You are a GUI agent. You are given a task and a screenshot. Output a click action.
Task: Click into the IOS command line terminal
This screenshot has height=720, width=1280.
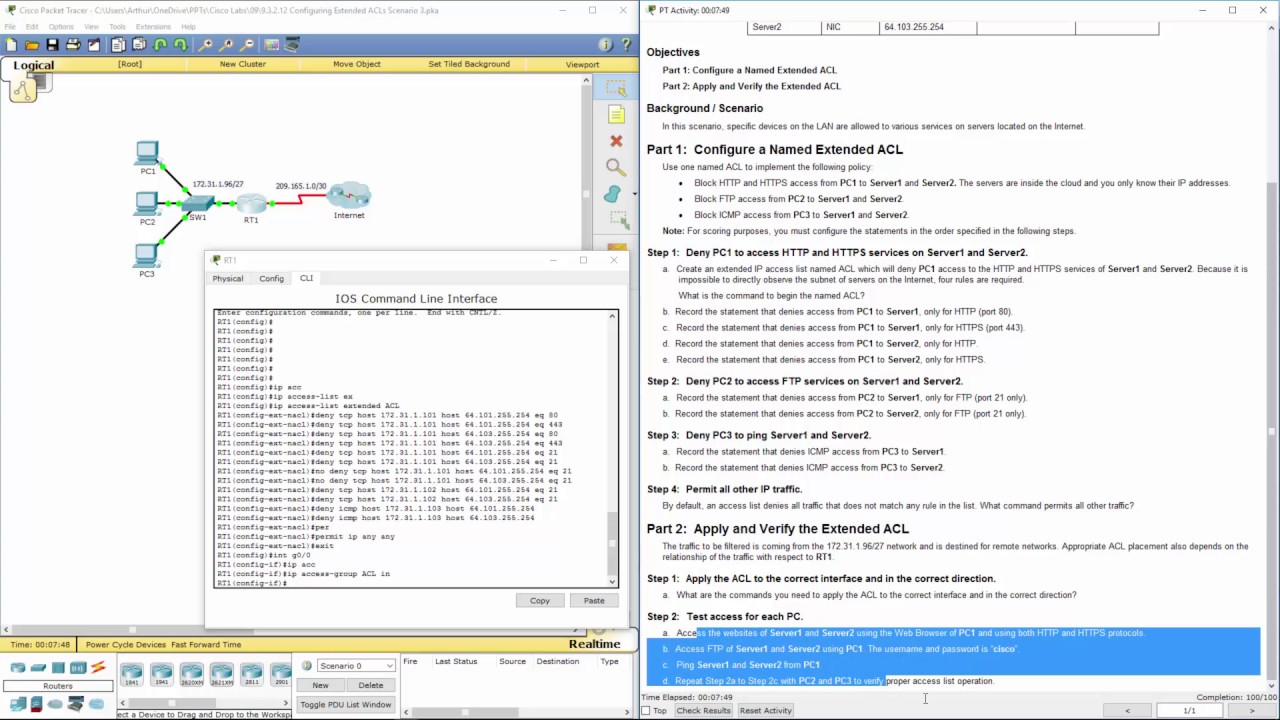[411, 447]
